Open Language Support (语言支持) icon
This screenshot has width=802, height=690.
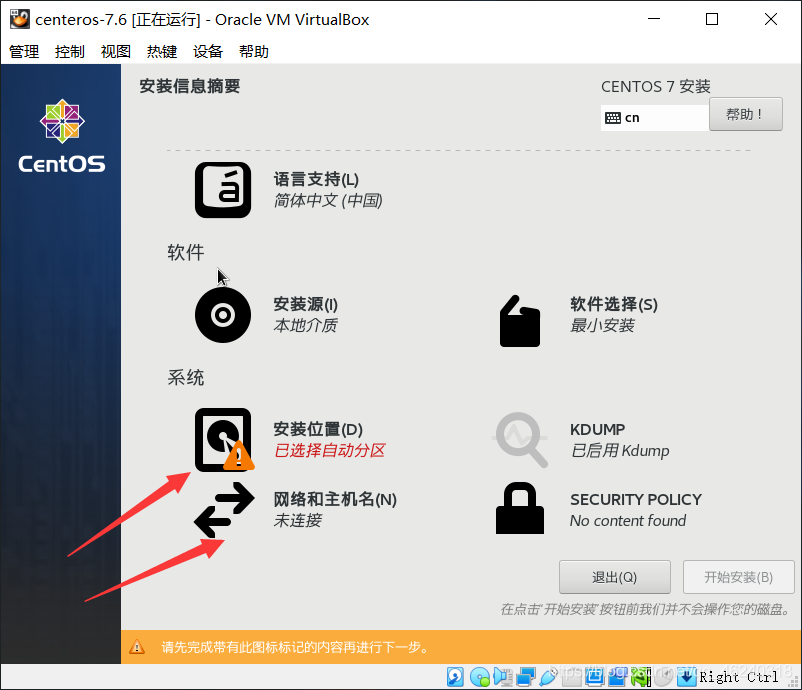(222, 190)
